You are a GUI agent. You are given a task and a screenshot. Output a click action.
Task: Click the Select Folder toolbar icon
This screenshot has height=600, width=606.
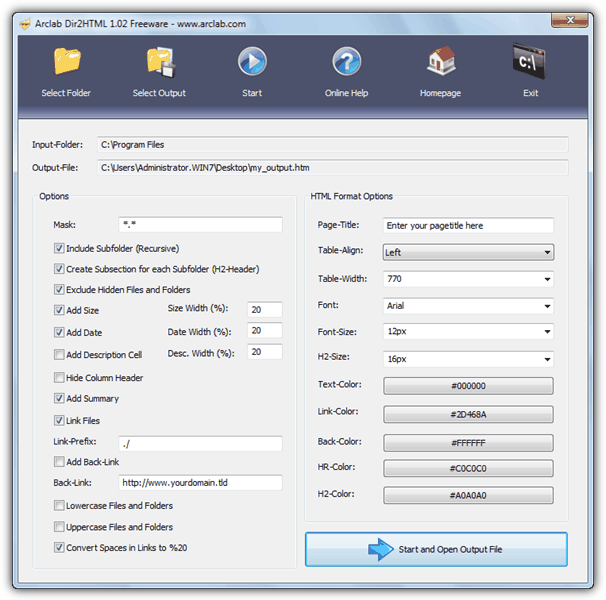66,63
